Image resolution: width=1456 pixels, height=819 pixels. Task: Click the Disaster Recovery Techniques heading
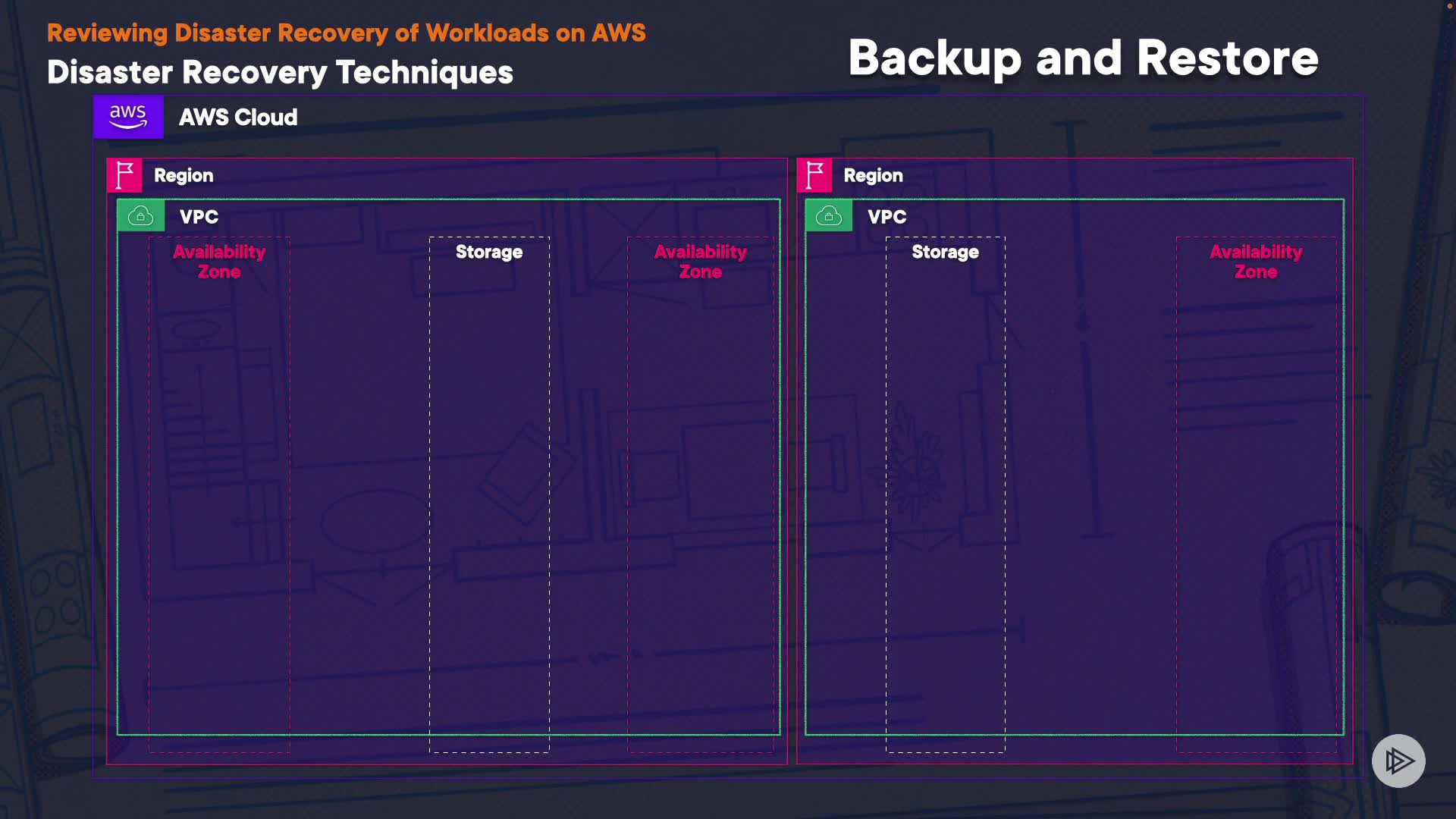(280, 73)
